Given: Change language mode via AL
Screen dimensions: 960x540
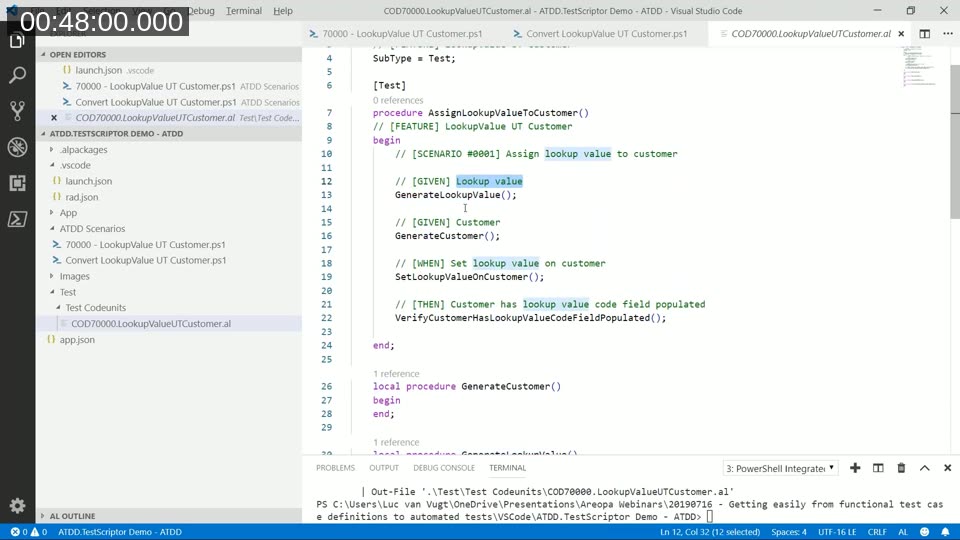Looking at the screenshot, I should pos(903,532).
